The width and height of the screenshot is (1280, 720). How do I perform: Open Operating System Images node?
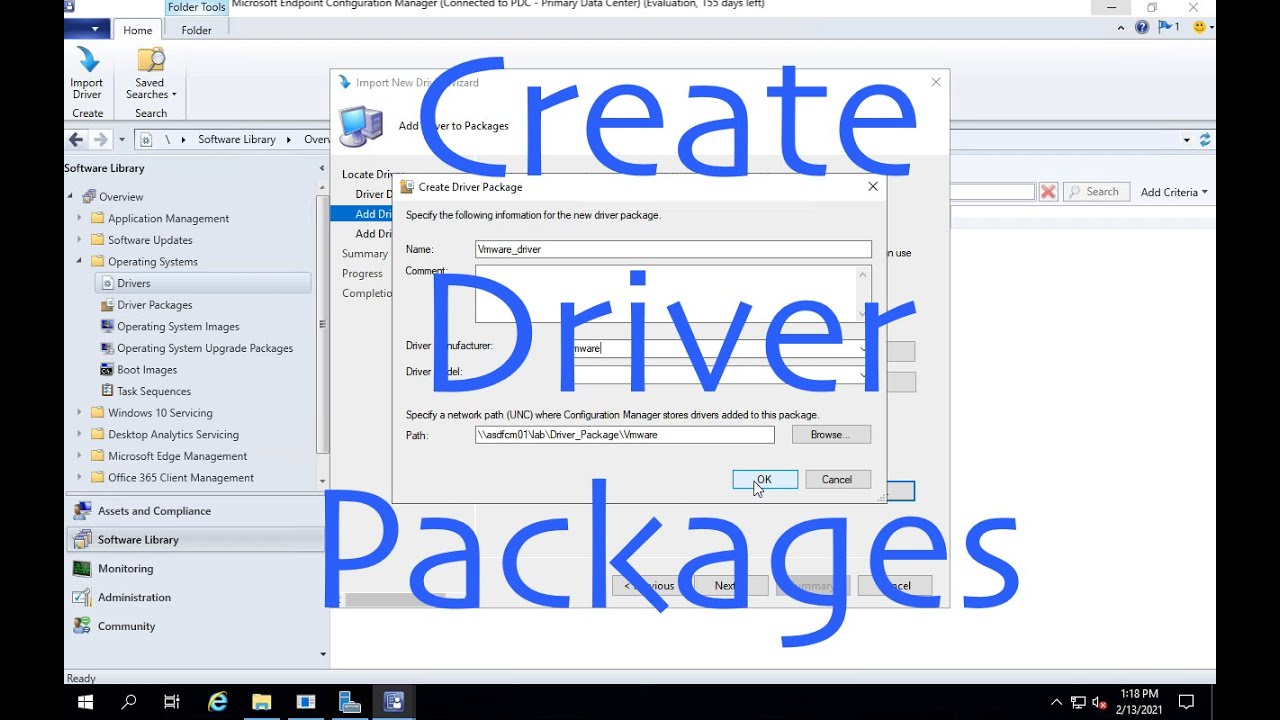(178, 326)
